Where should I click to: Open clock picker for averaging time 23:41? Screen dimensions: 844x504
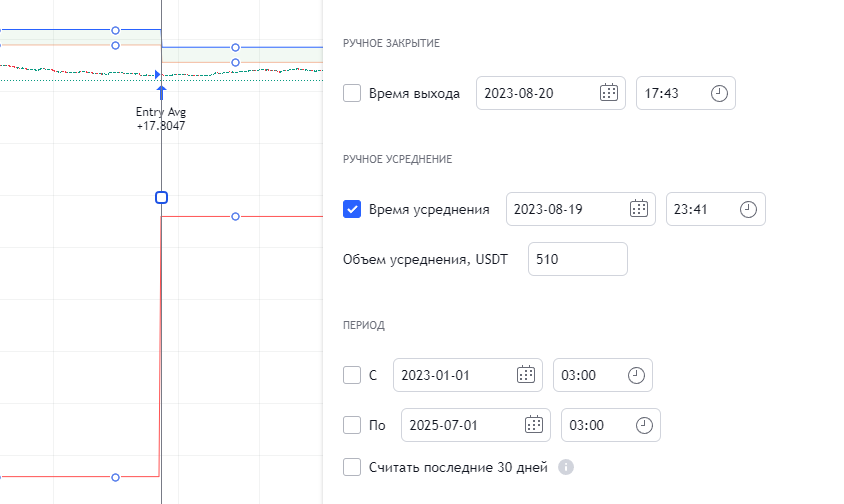click(x=749, y=209)
